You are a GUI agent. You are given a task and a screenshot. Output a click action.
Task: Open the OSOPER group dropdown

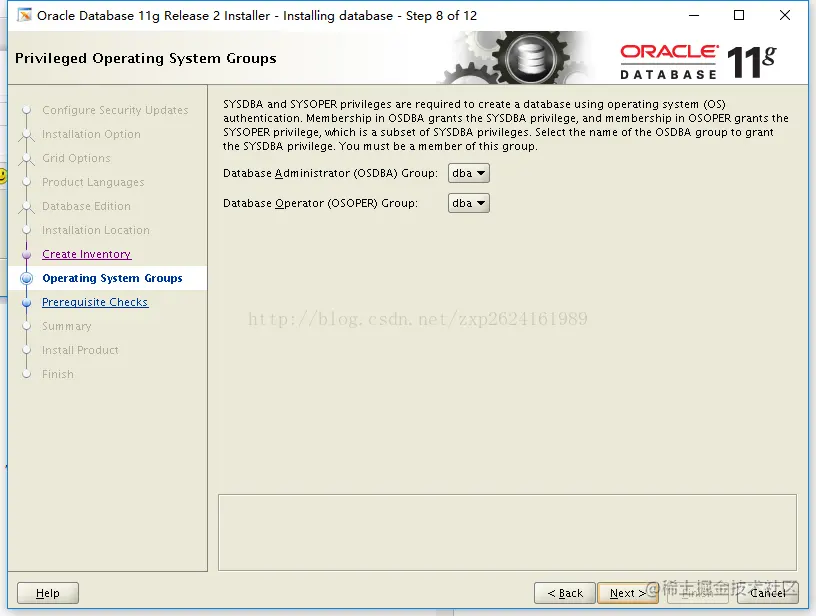(468, 203)
